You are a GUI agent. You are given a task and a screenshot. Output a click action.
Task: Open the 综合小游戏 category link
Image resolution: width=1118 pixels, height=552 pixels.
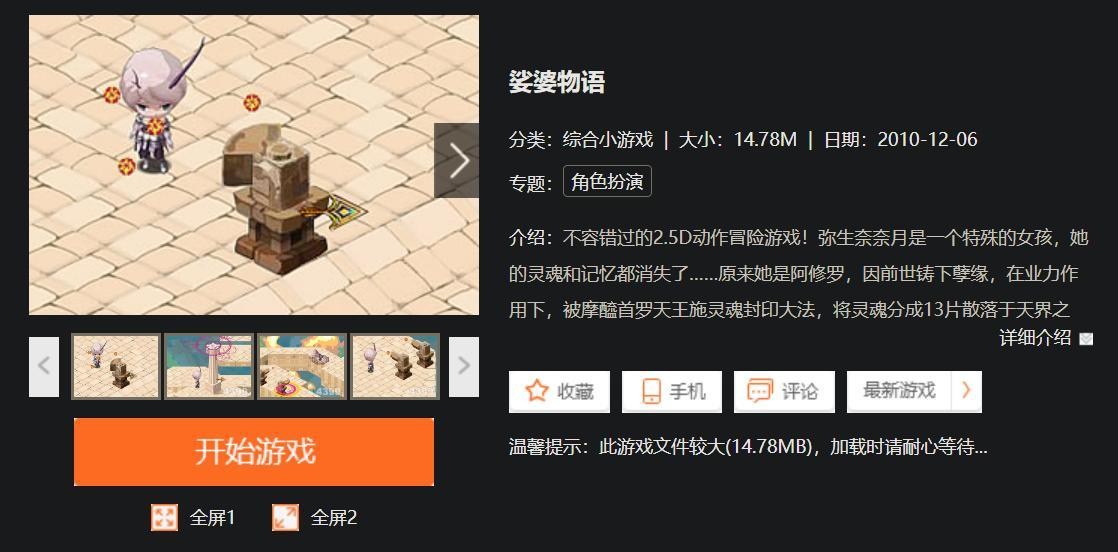pyautogui.click(x=607, y=139)
